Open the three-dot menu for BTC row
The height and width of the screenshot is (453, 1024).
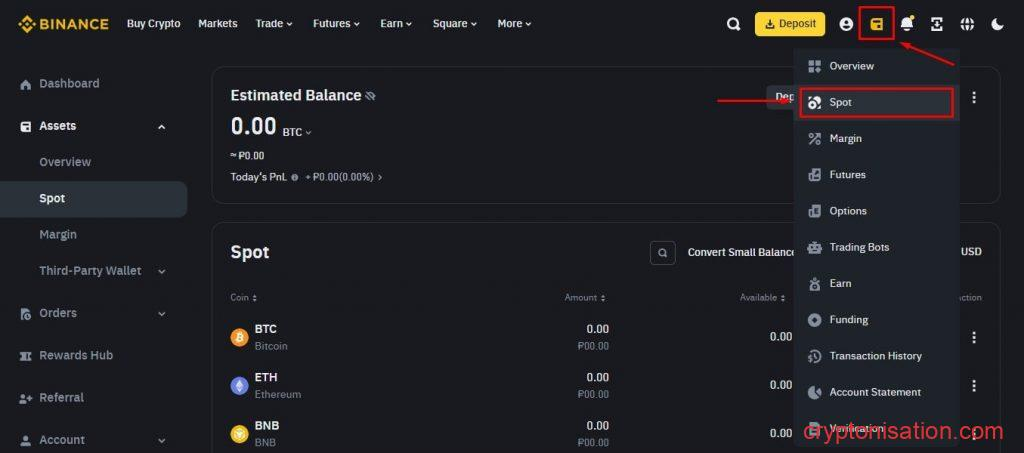pos(974,337)
